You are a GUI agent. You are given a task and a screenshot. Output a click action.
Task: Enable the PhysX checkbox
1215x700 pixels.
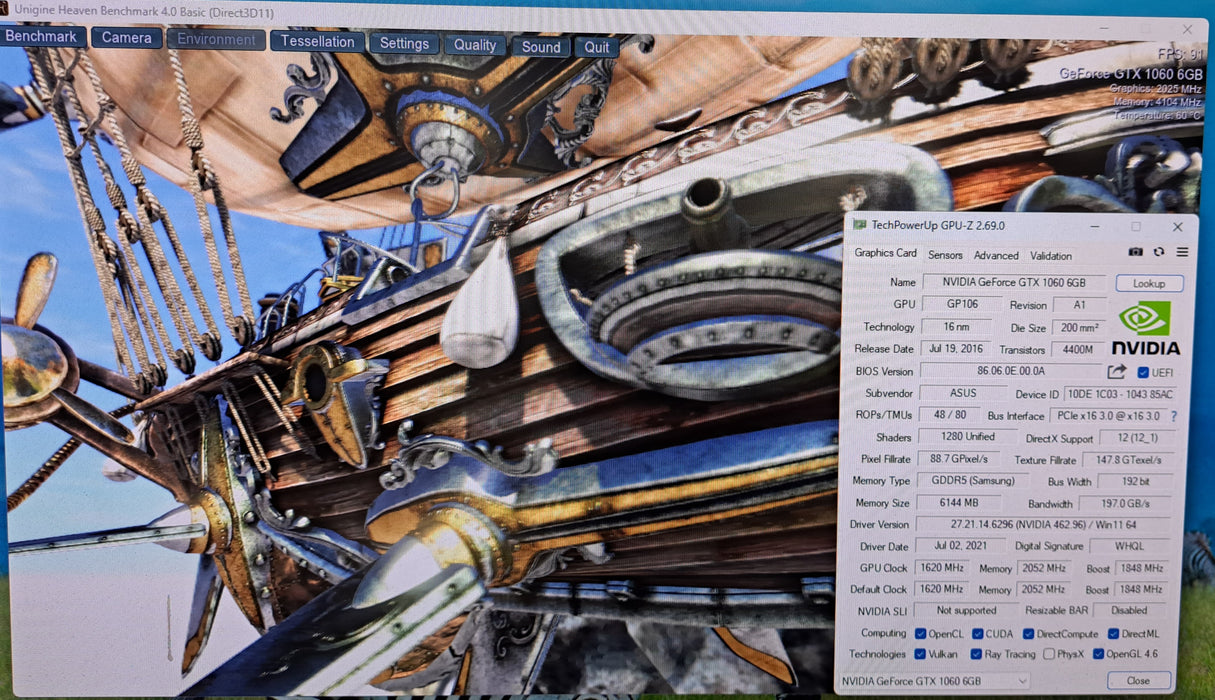(1048, 654)
